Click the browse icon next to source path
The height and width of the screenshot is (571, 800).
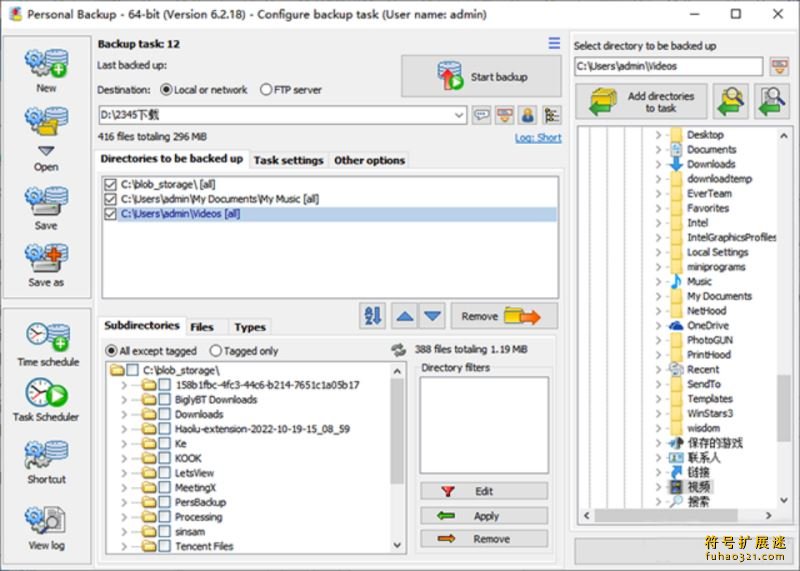click(779, 66)
